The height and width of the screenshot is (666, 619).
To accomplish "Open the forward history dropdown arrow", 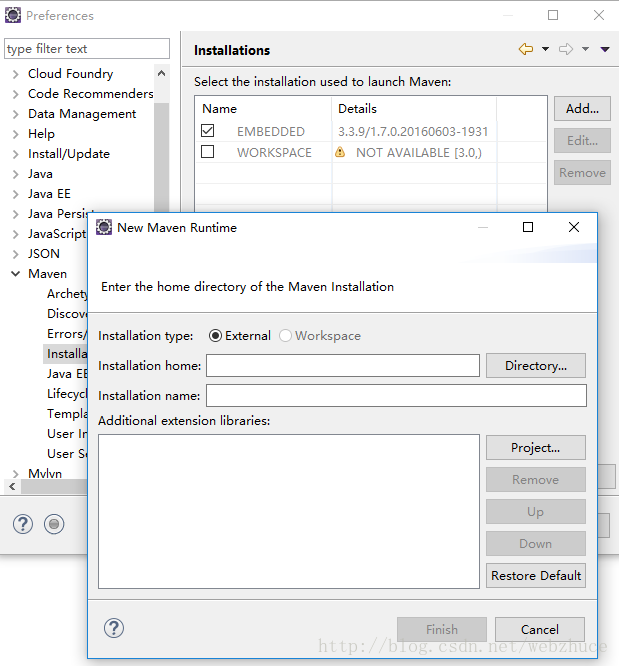I will pos(585,49).
